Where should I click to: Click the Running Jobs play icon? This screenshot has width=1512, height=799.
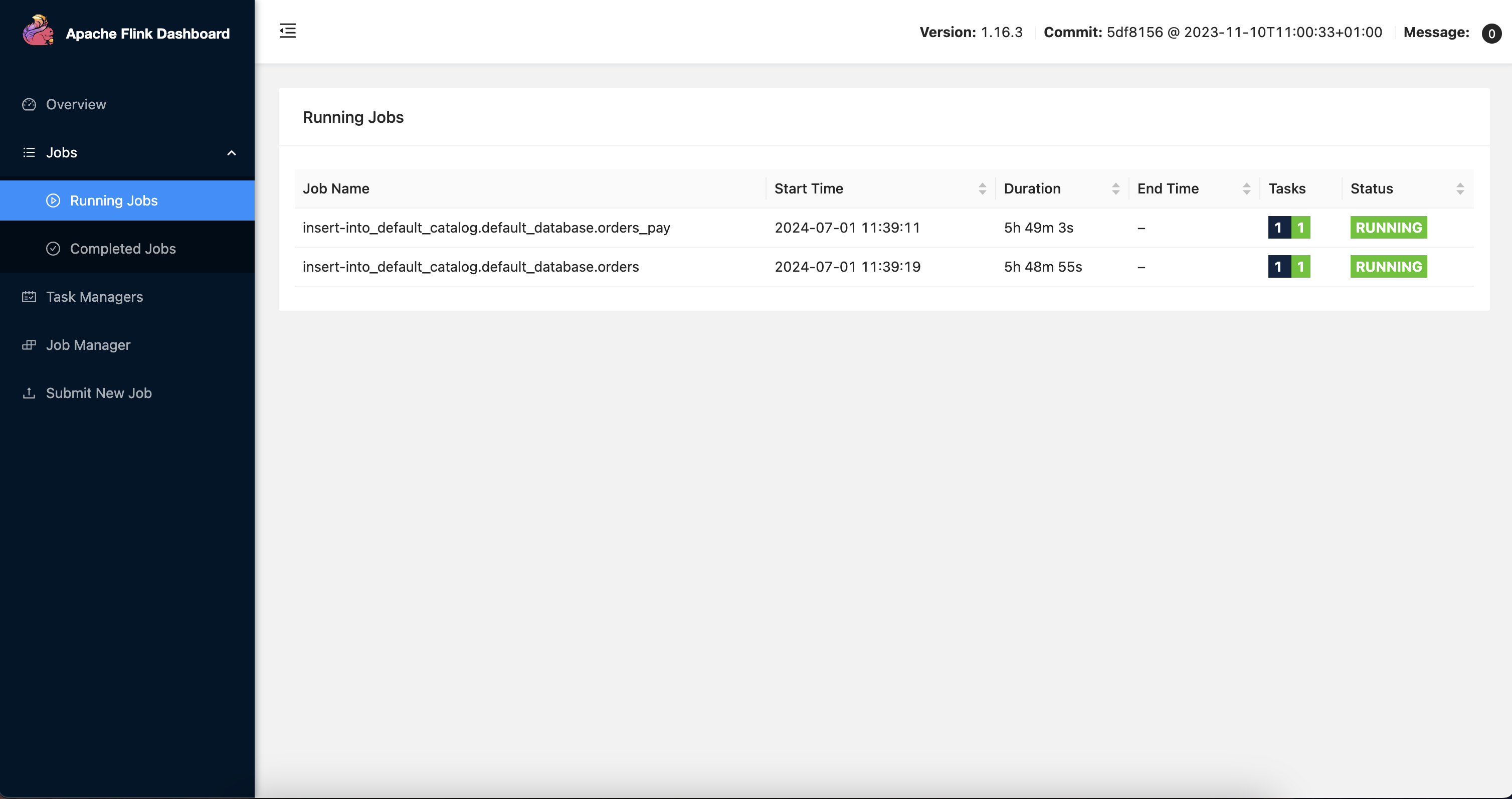pos(53,201)
